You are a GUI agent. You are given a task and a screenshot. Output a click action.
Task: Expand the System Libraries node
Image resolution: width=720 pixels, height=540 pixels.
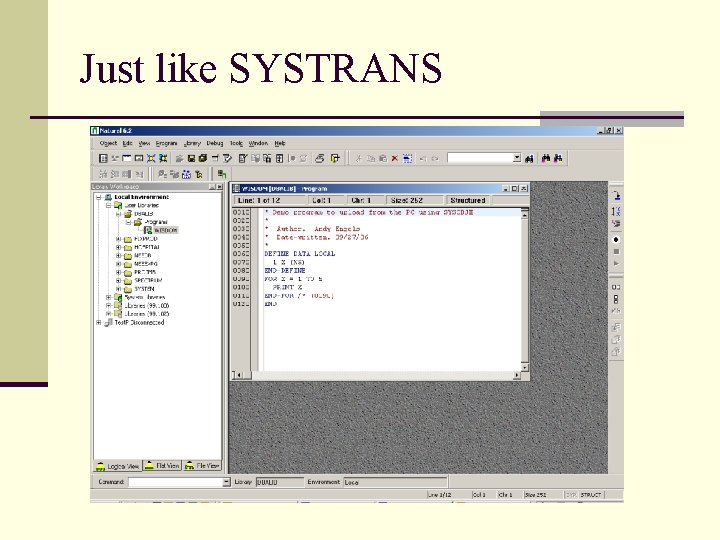point(108,297)
